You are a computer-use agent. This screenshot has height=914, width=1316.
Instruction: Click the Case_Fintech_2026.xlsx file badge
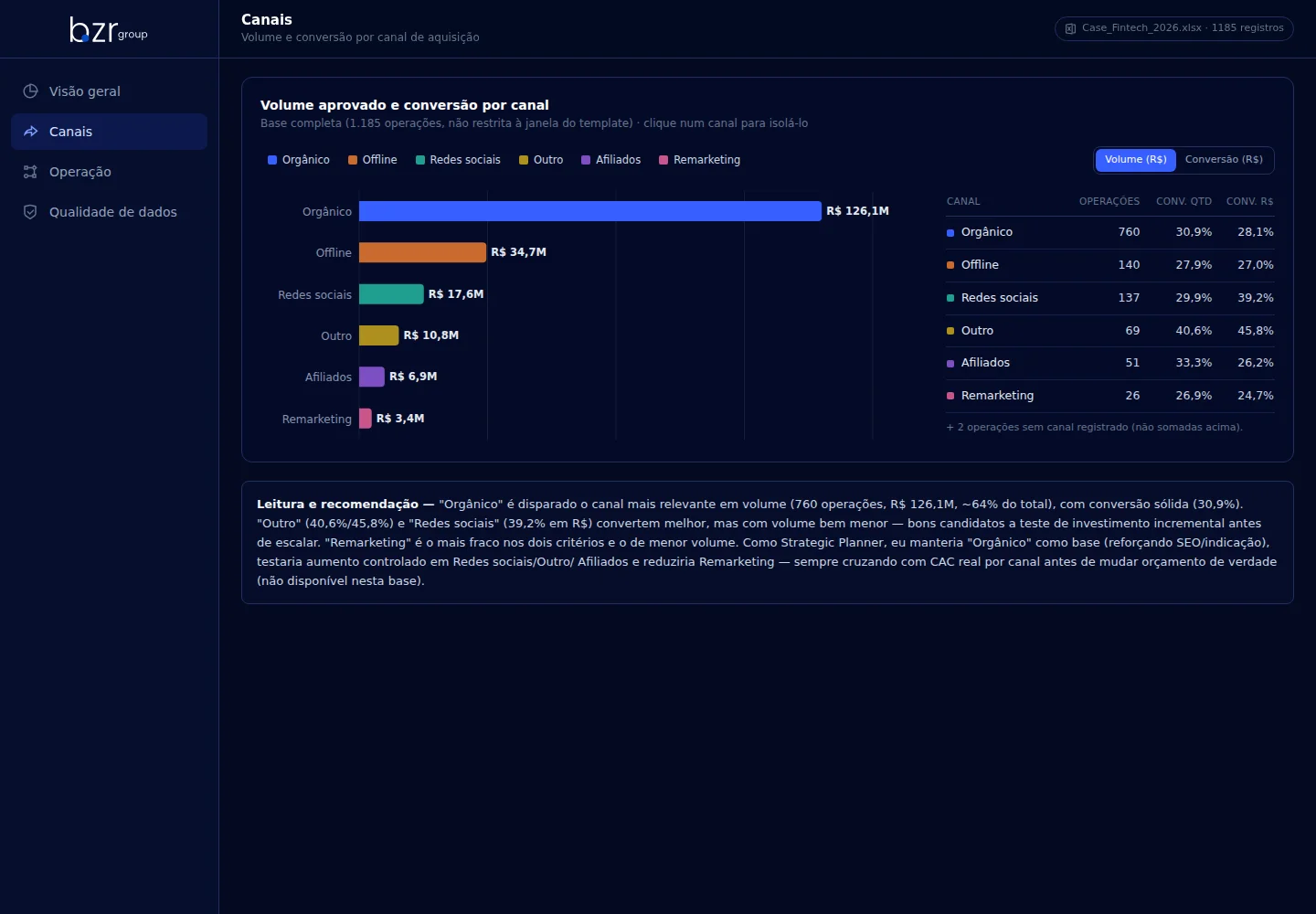point(1174,28)
